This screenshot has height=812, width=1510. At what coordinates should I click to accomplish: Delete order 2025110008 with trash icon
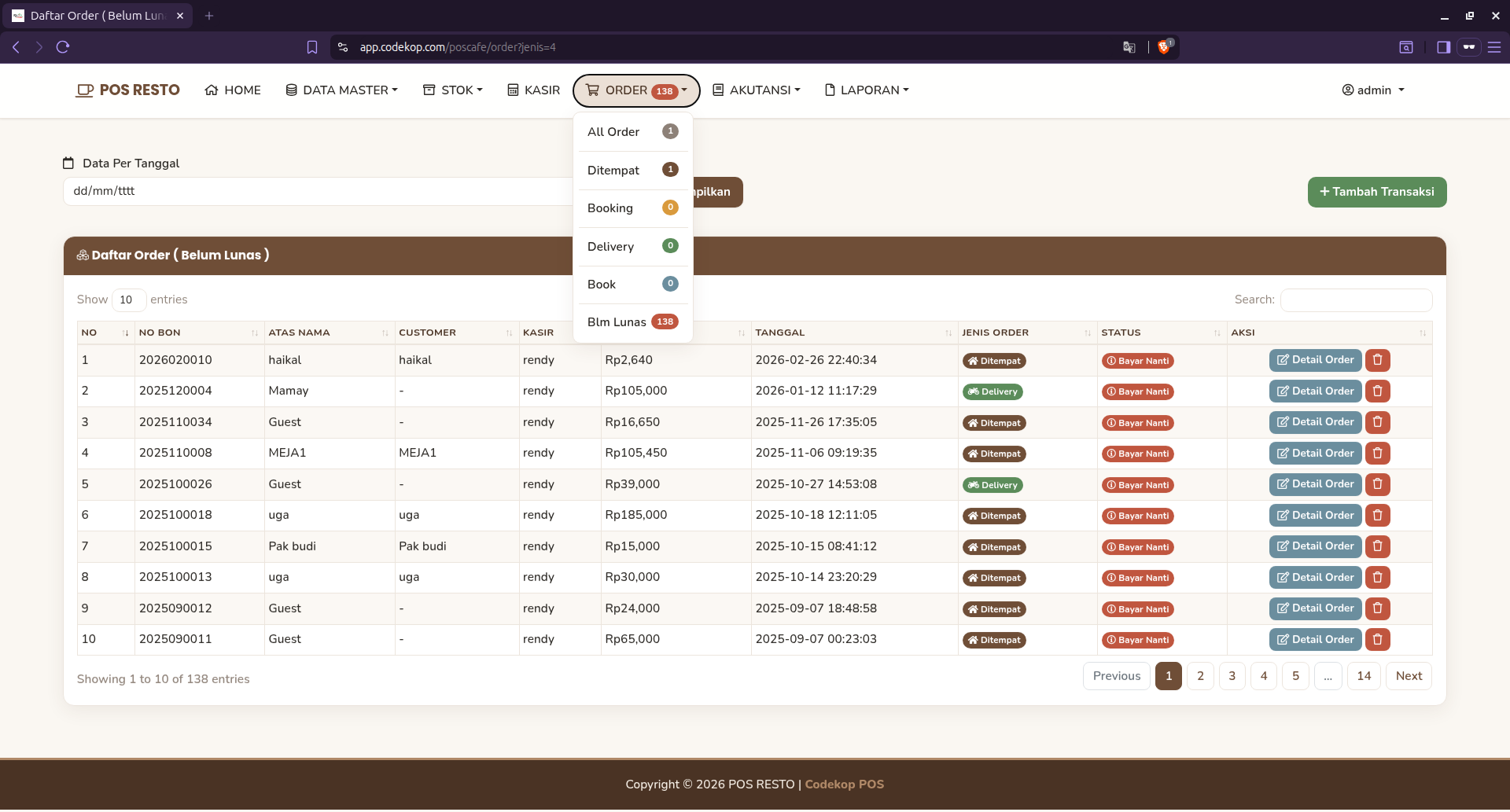[1377, 454]
